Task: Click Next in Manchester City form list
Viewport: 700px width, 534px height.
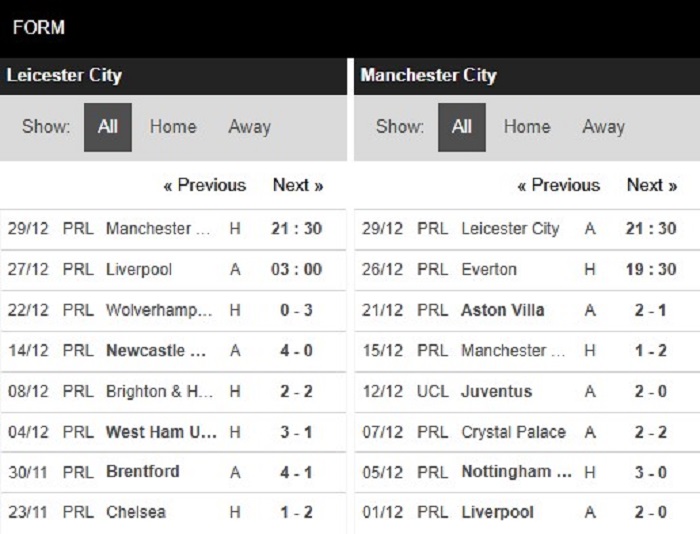Action: 652,185
